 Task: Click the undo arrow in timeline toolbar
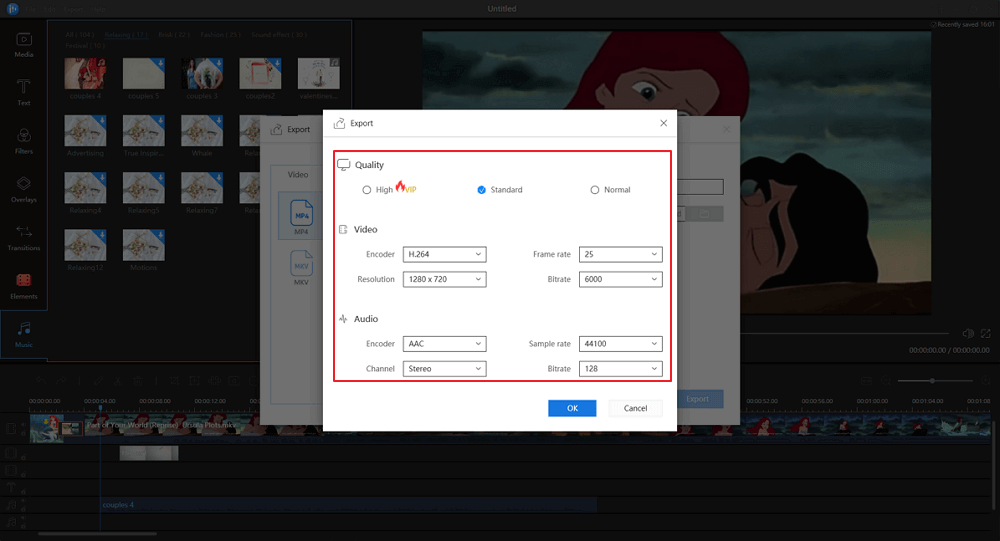pos(41,381)
